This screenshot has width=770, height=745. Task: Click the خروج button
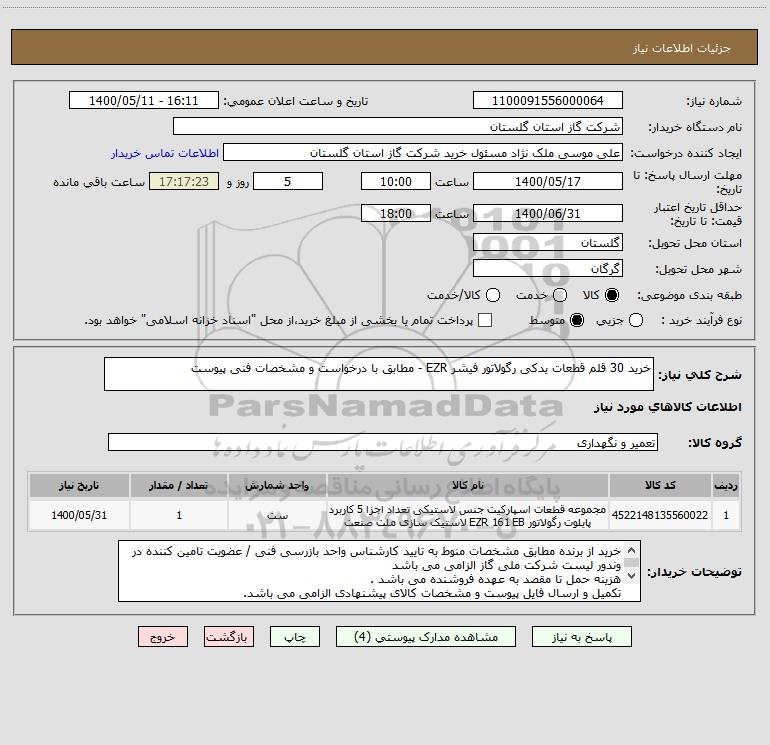(x=163, y=637)
